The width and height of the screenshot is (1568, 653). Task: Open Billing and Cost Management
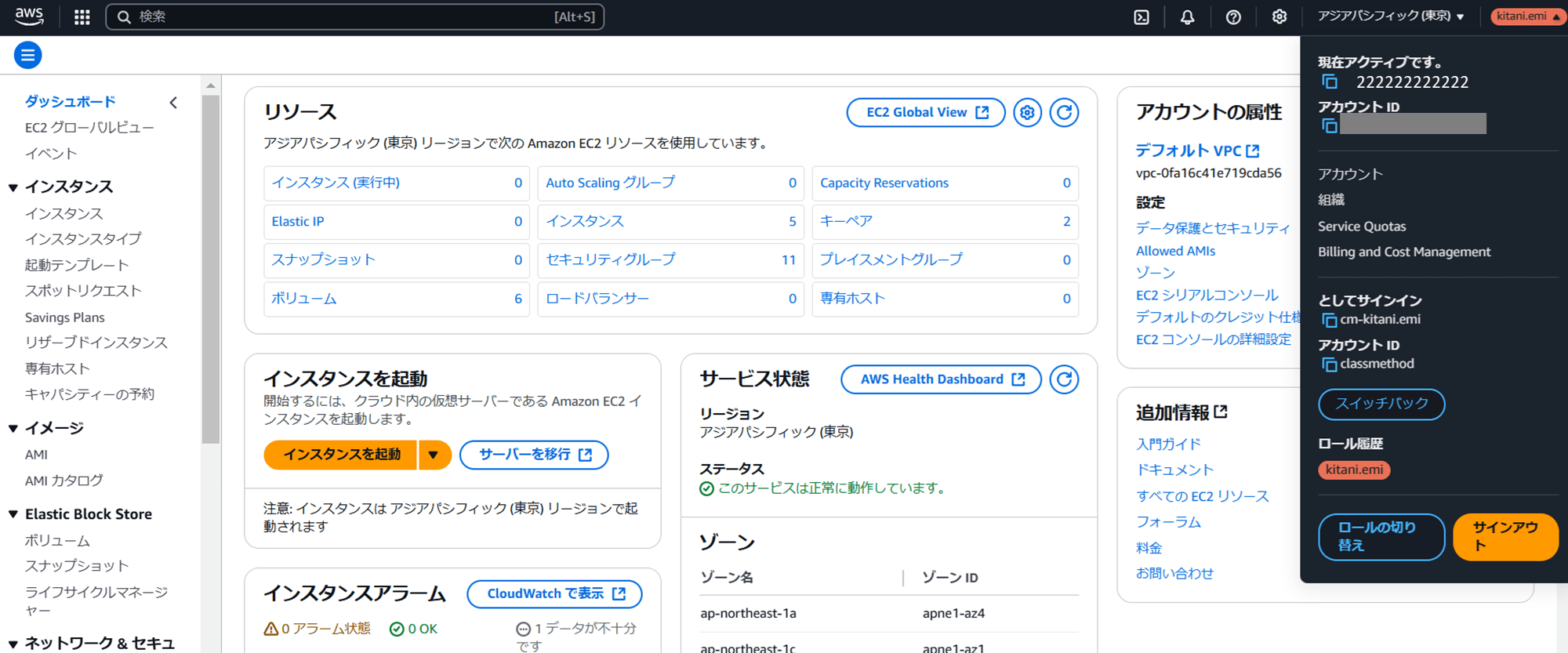coord(1404,252)
